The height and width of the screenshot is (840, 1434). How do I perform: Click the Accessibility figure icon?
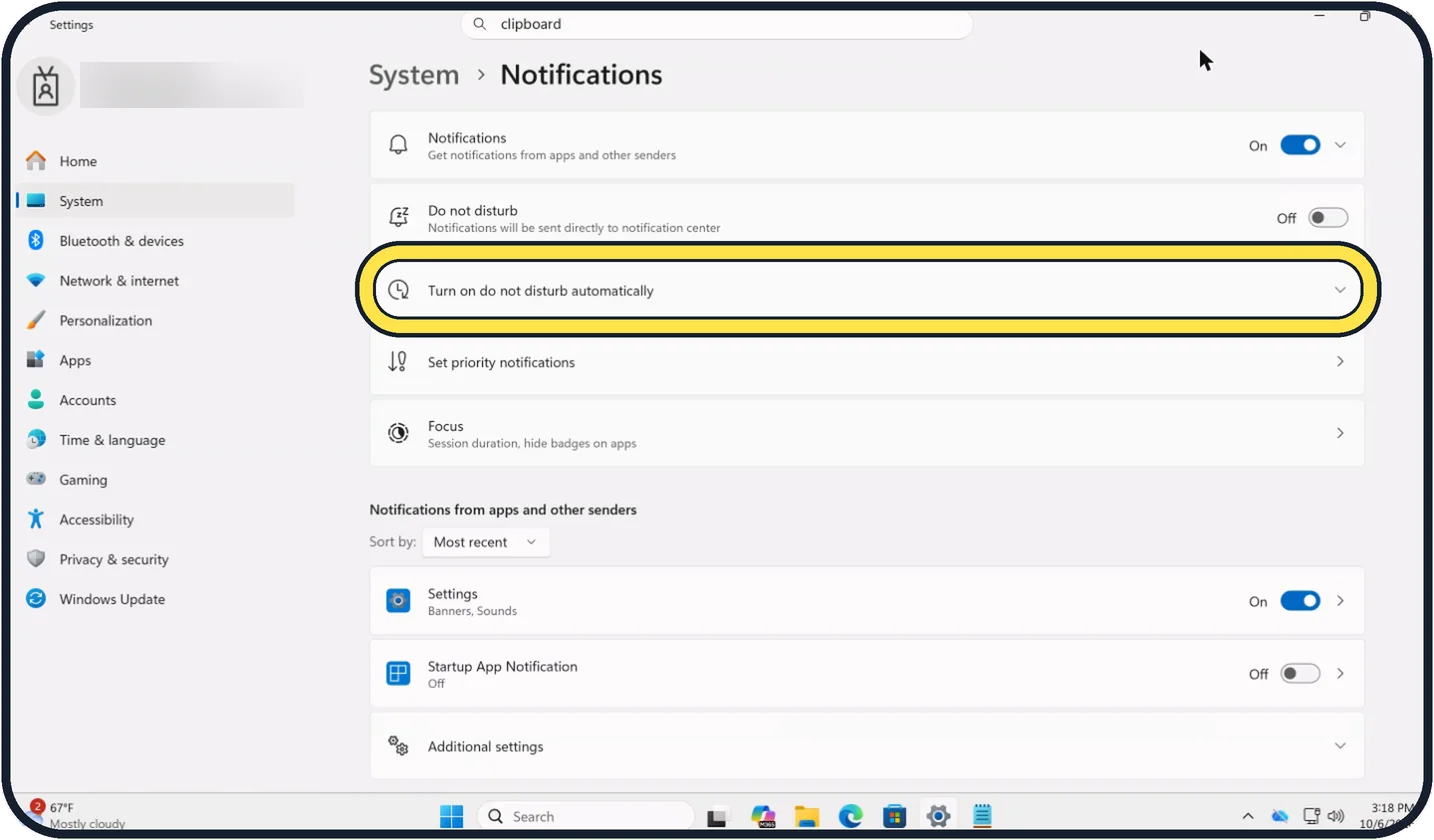pos(36,519)
